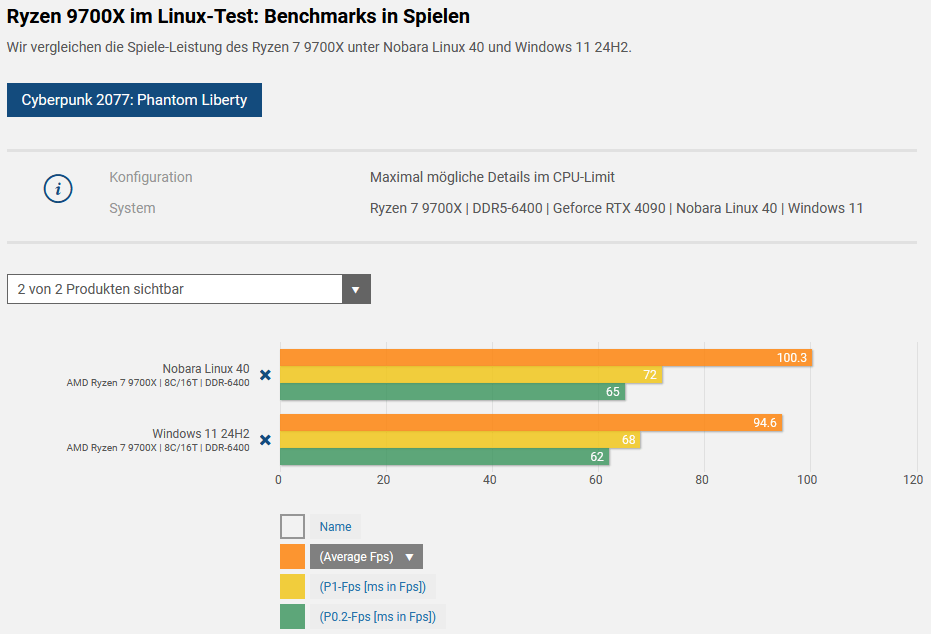Click the Ryzen 7 9700X system specification line
The image size is (931, 634).
tap(616, 208)
